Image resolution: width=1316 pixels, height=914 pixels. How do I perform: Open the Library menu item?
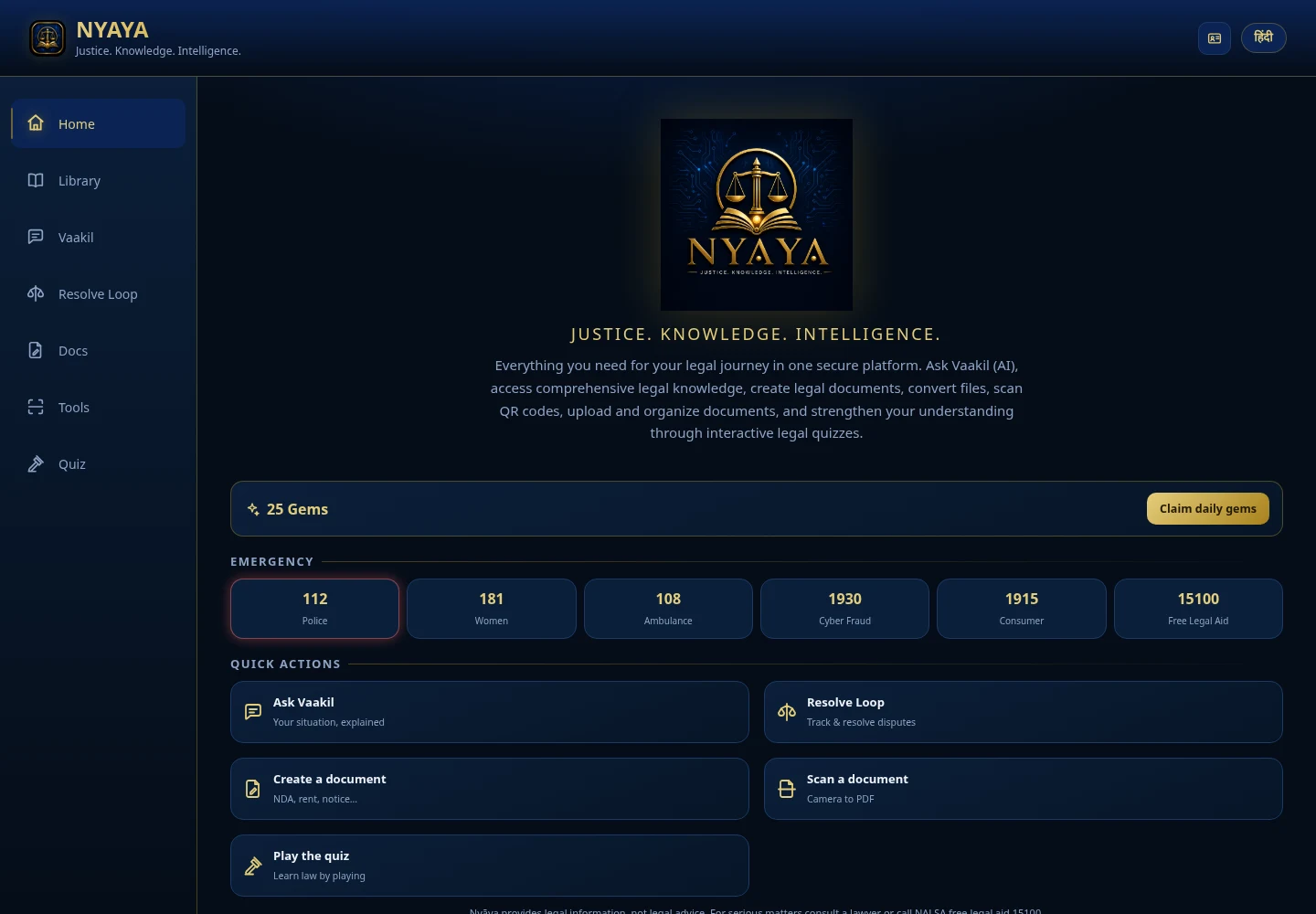point(99,180)
